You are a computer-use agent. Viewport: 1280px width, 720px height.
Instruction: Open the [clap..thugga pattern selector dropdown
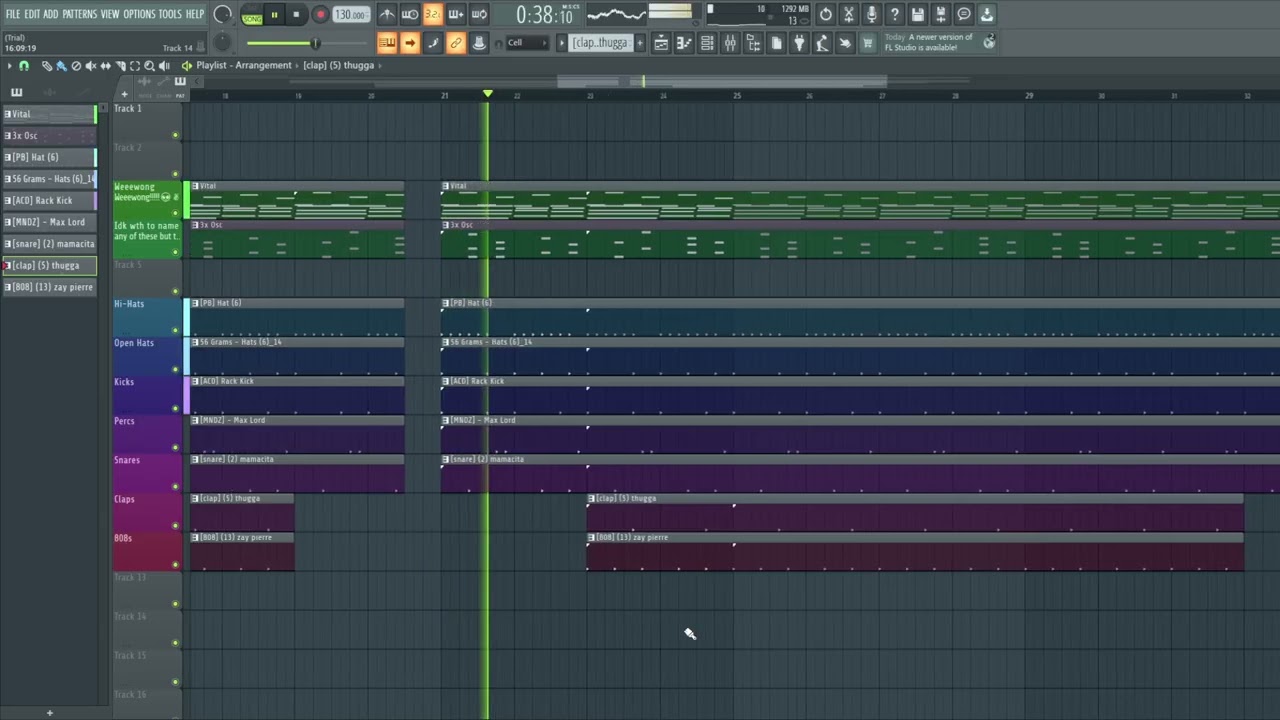(600, 43)
